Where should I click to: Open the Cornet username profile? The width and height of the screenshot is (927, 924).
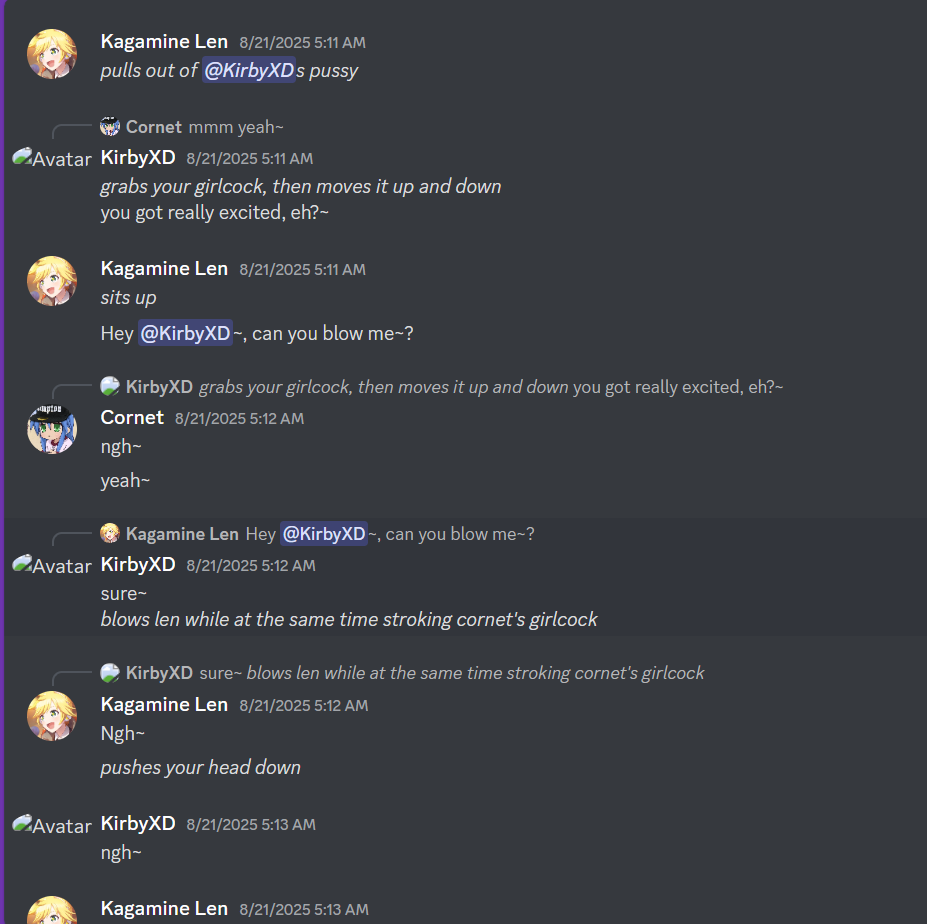[132, 417]
